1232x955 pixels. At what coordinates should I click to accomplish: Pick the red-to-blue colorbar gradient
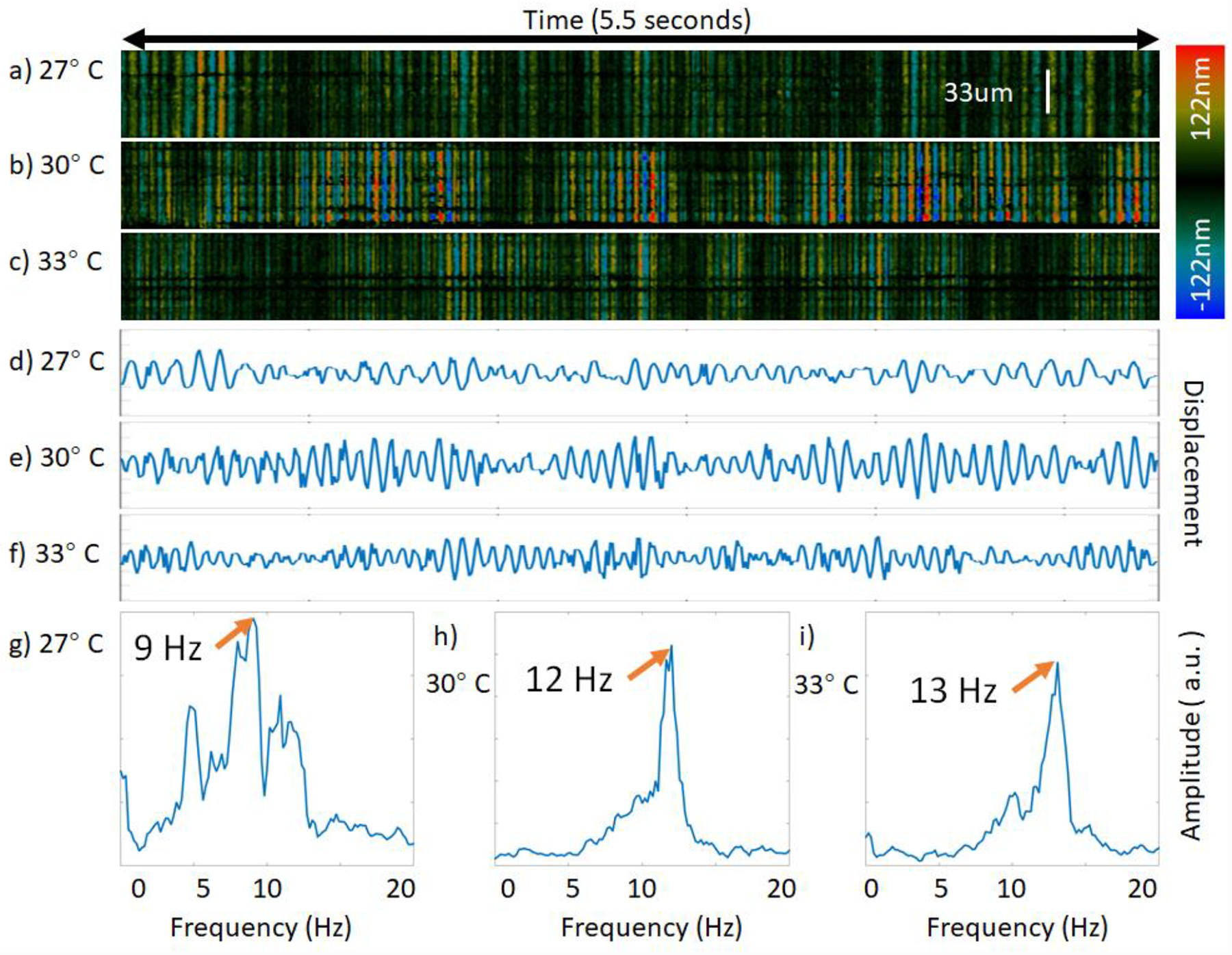[x=1200, y=182]
